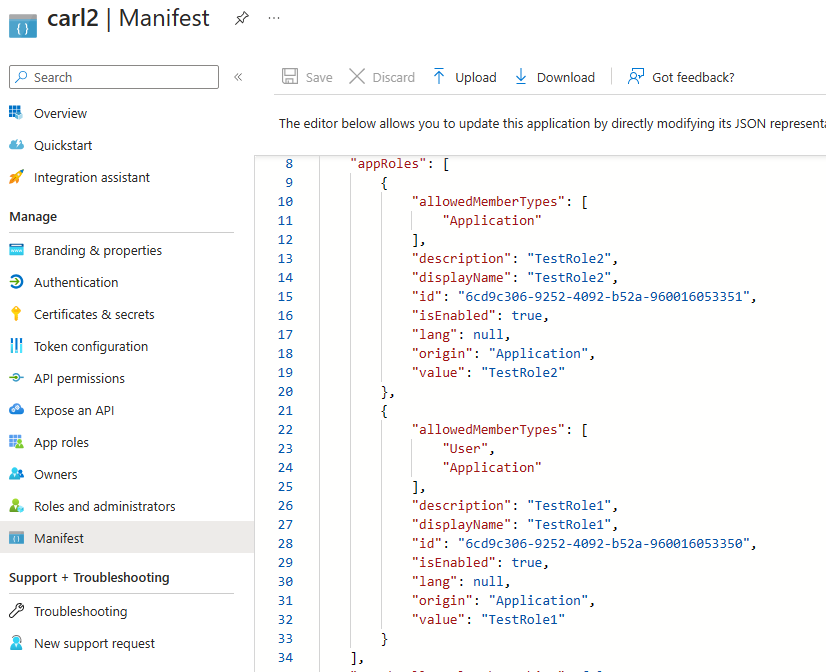The width and height of the screenshot is (826, 672).
Task: Click the Download arrow icon
Action: (521, 77)
